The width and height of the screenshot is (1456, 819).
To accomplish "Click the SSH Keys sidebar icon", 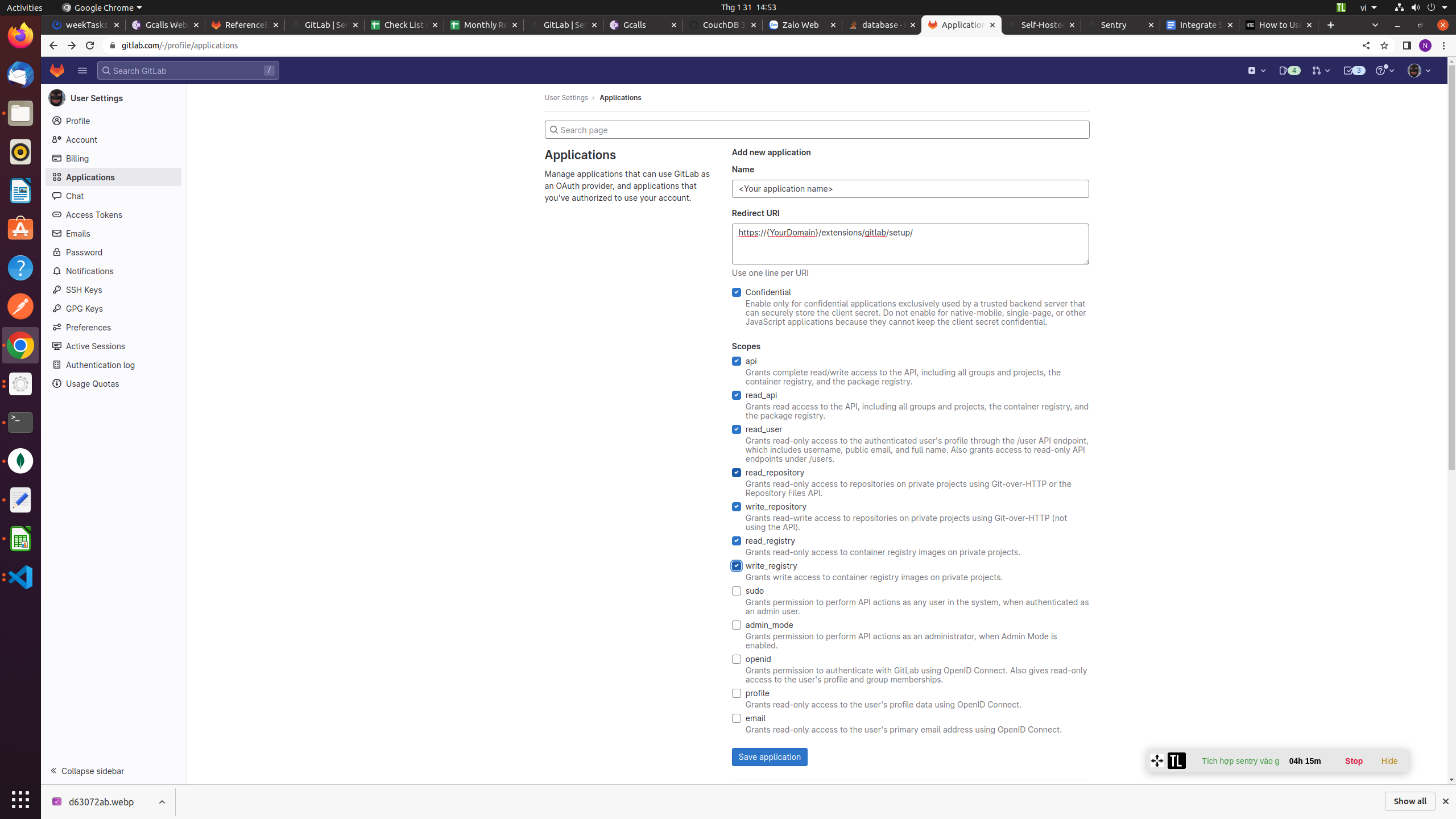I will pos(57,290).
